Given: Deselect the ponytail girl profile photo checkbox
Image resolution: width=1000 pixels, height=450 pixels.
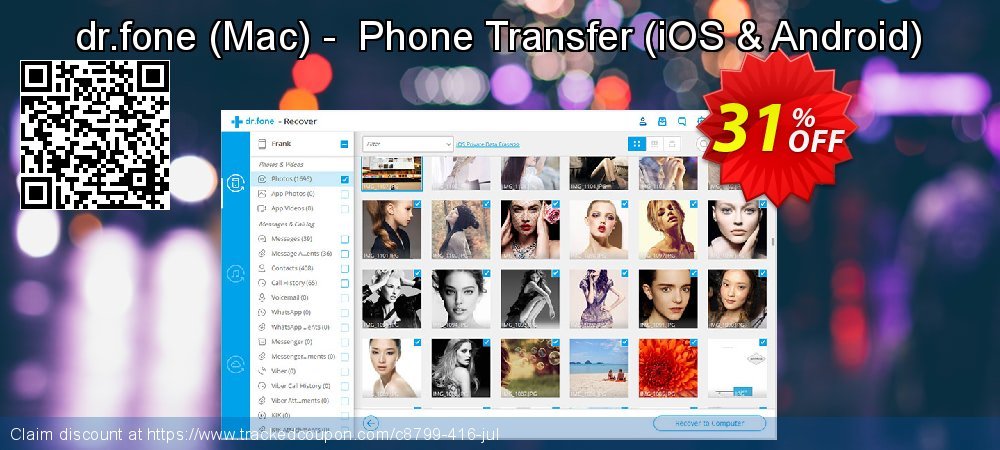Looking at the screenshot, I should pyautogui.click(x=417, y=204).
